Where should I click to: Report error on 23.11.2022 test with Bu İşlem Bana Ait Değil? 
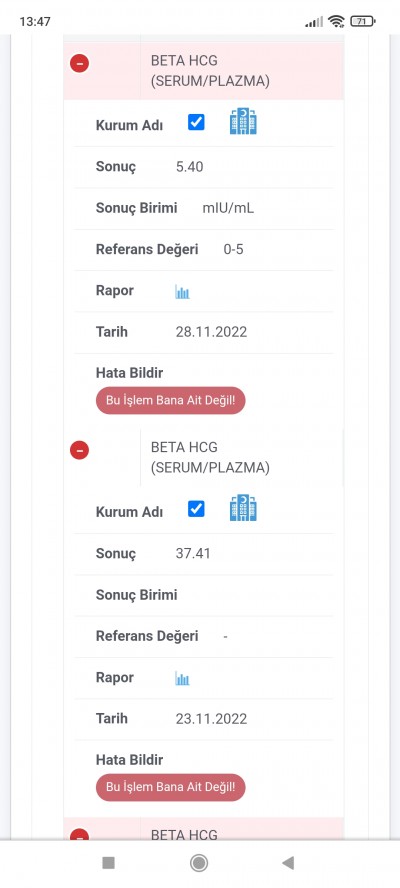[171, 787]
